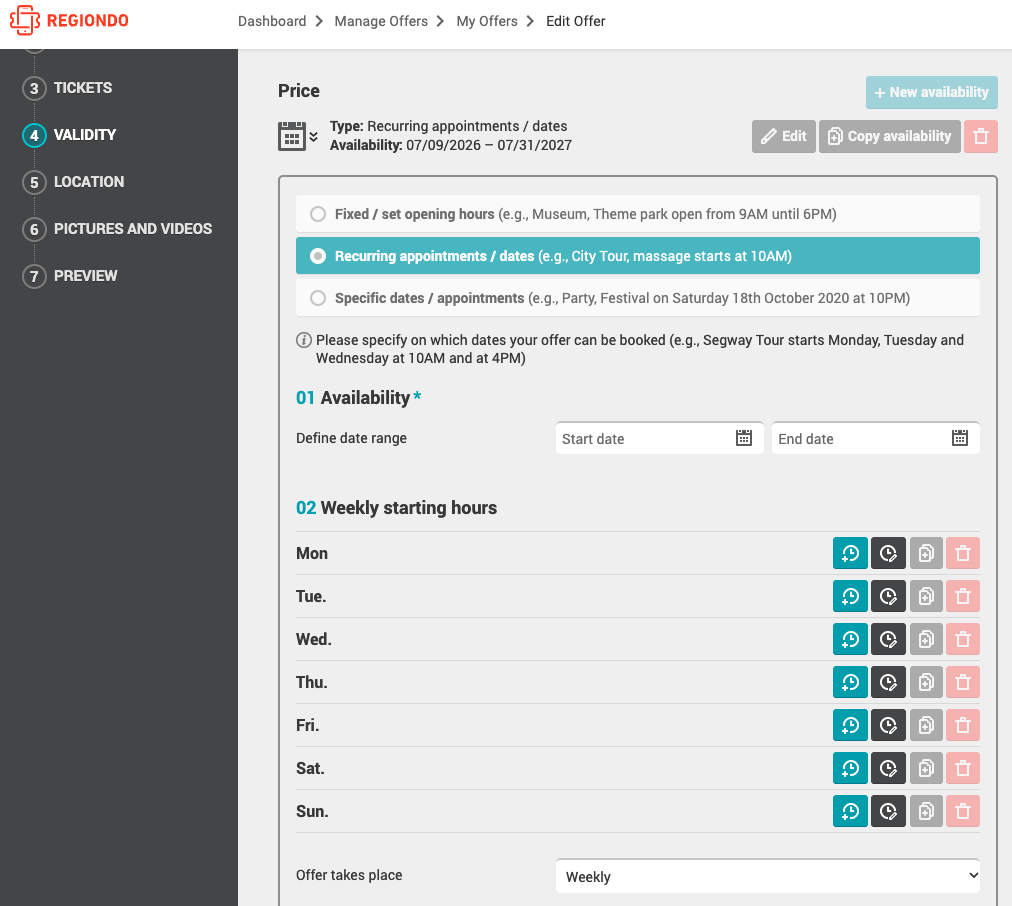Open My Offers breadcrumb link

pyautogui.click(x=487, y=21)
